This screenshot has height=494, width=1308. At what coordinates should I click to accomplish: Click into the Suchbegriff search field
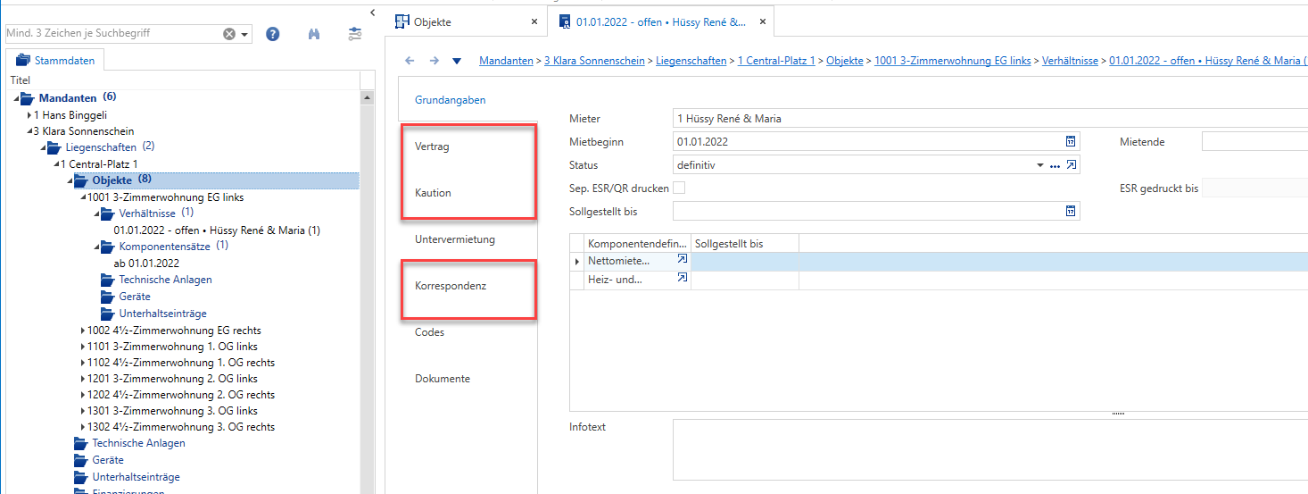pyautogui.click(x=113, y=34)
